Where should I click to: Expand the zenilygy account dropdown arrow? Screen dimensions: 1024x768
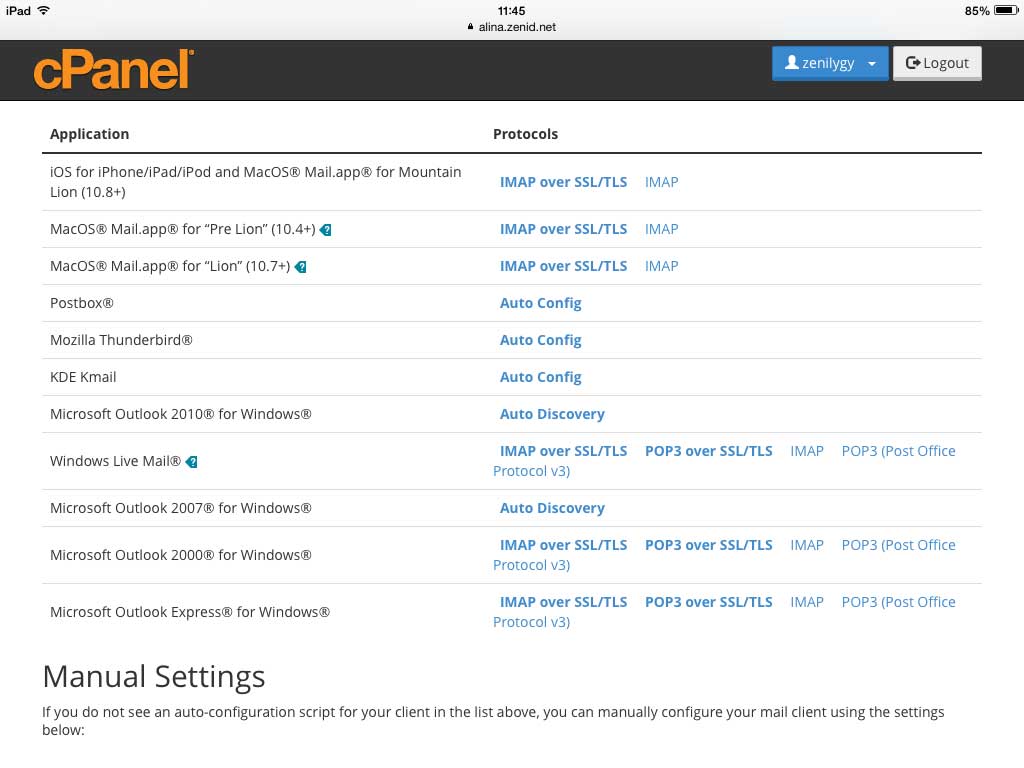click(872, 63)
